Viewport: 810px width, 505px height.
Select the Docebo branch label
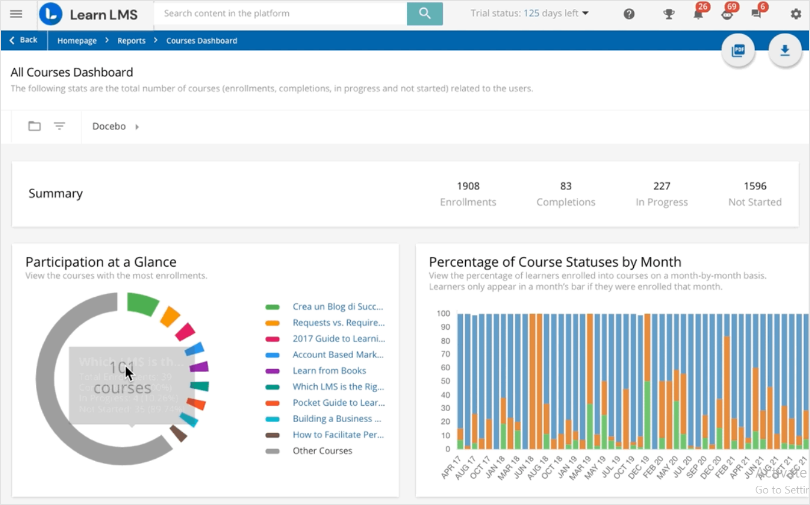coord(109,127)
